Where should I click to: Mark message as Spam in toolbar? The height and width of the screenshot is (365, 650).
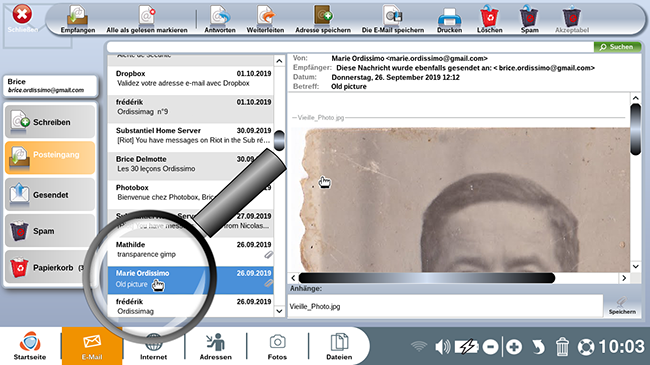[529, 19]
